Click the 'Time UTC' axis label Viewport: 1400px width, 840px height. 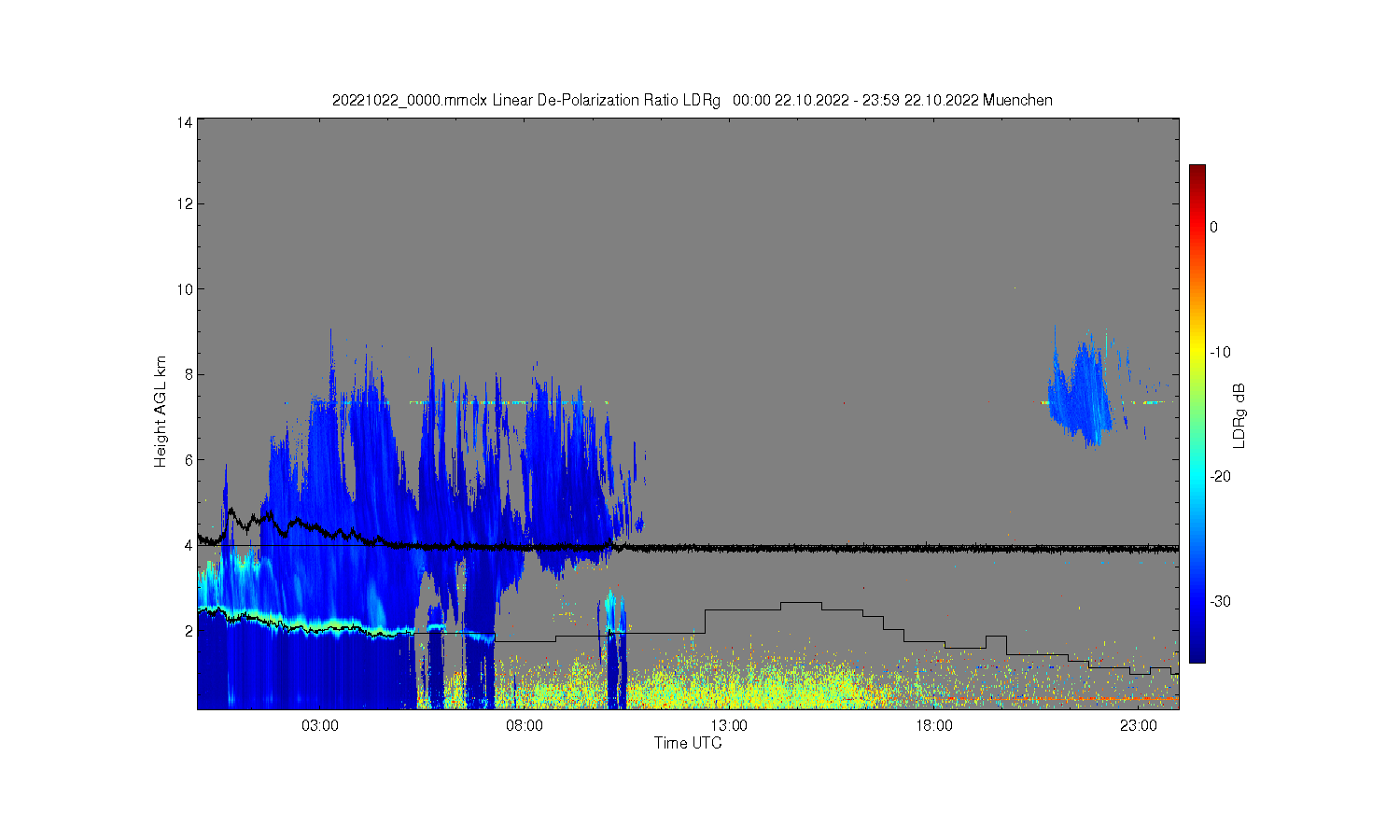(x=688, y=743)
